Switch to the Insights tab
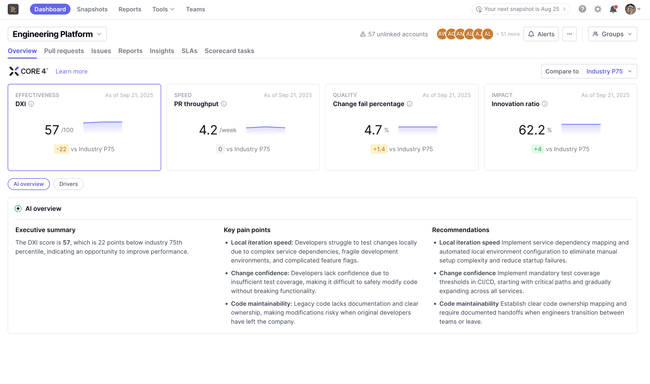The image size is (650, 384). 162,51
